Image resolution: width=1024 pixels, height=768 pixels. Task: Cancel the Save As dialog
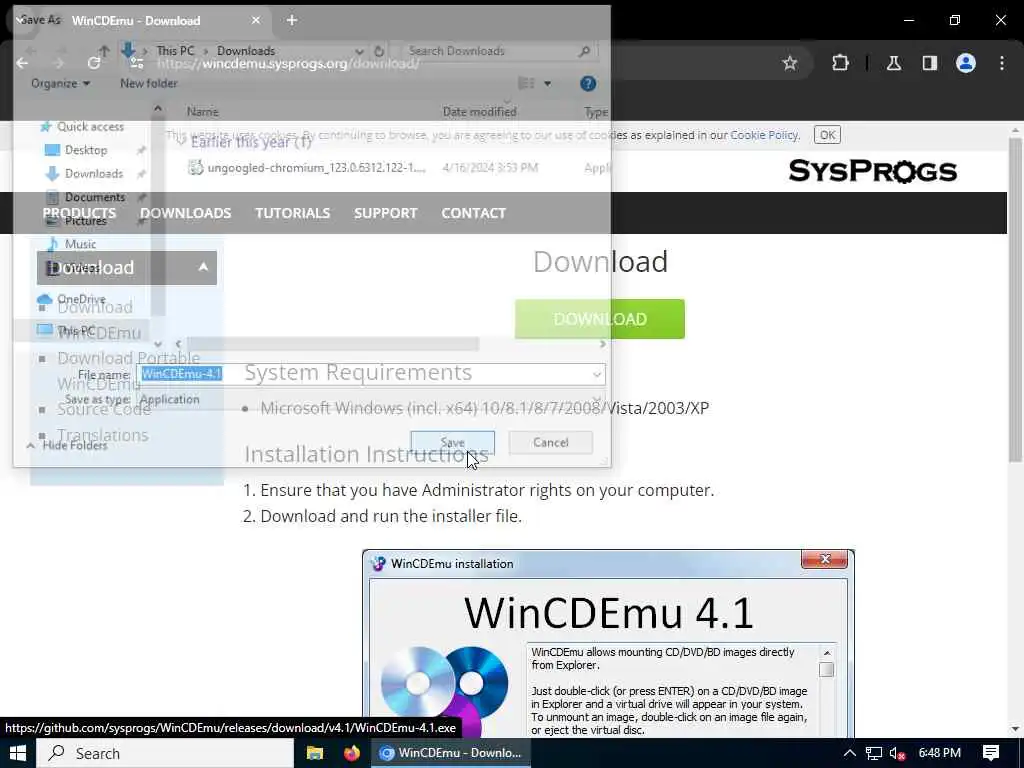[551, 443]
